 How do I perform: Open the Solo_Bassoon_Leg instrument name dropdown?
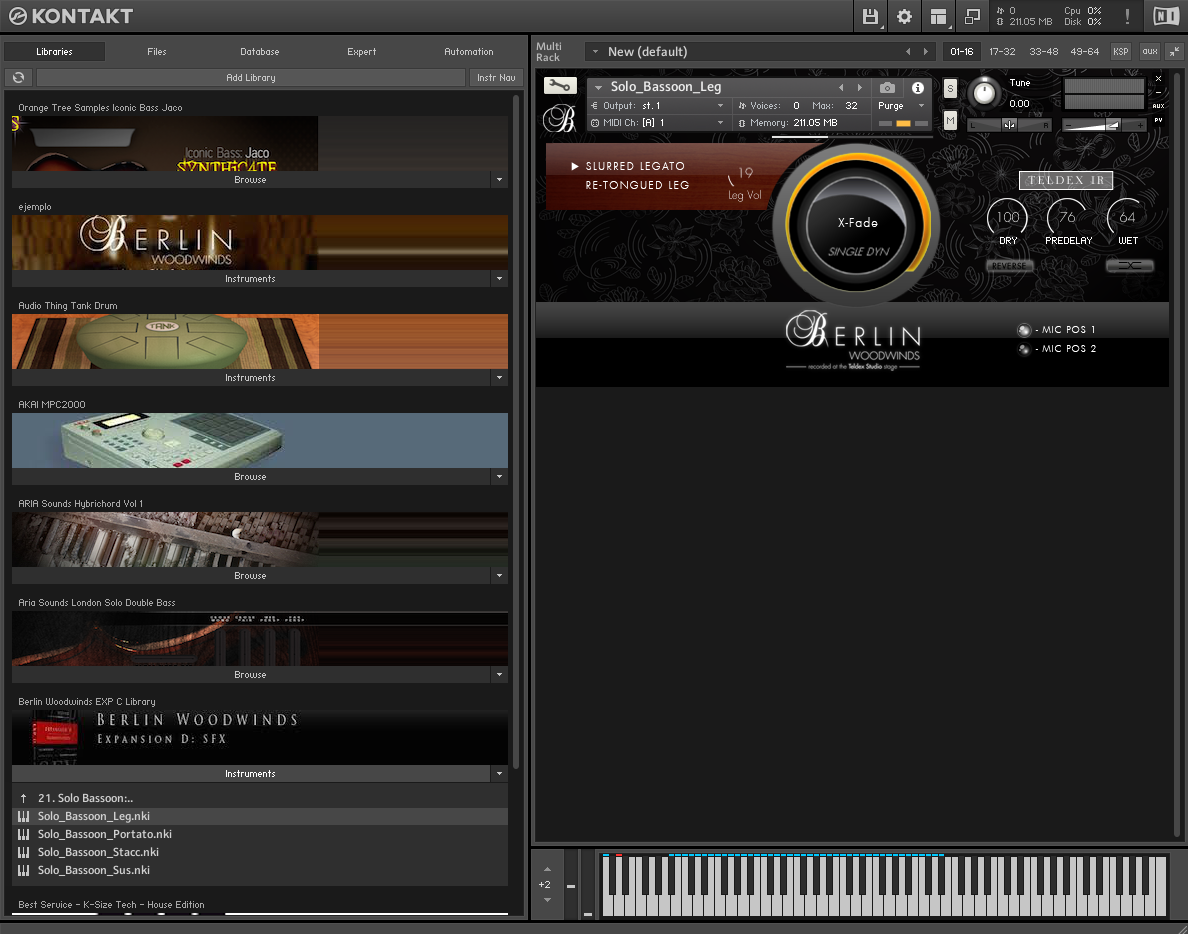tap(599, 87)
